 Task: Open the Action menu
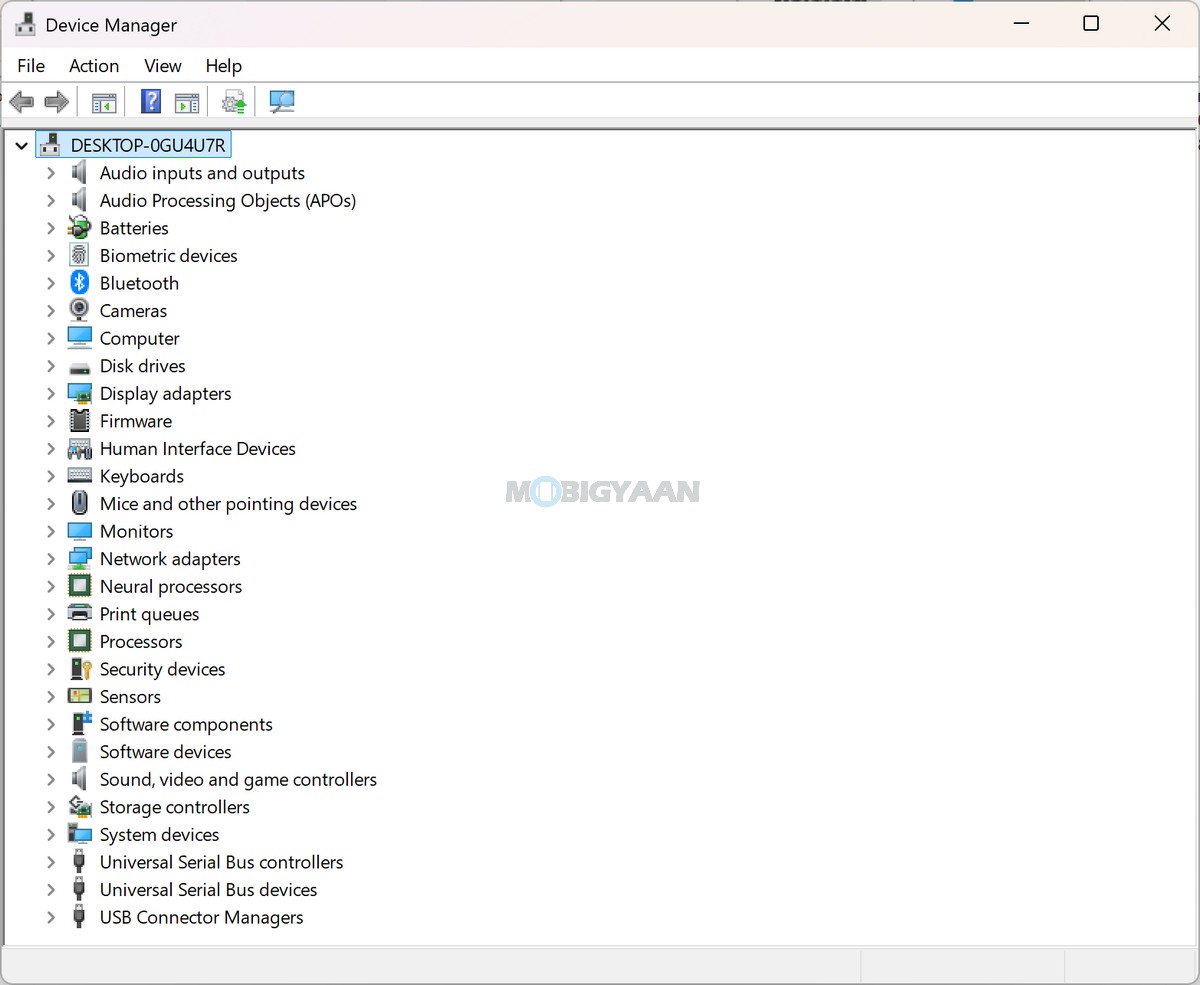pyautogui.click(x=94, y=66)
